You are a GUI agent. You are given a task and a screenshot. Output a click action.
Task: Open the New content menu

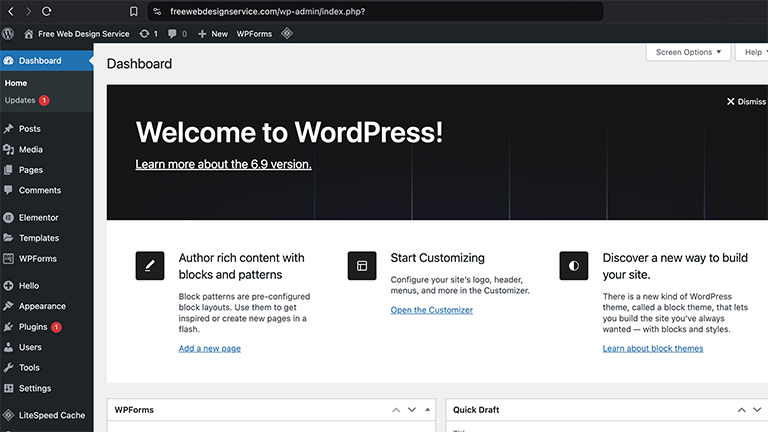click(213, 33)
